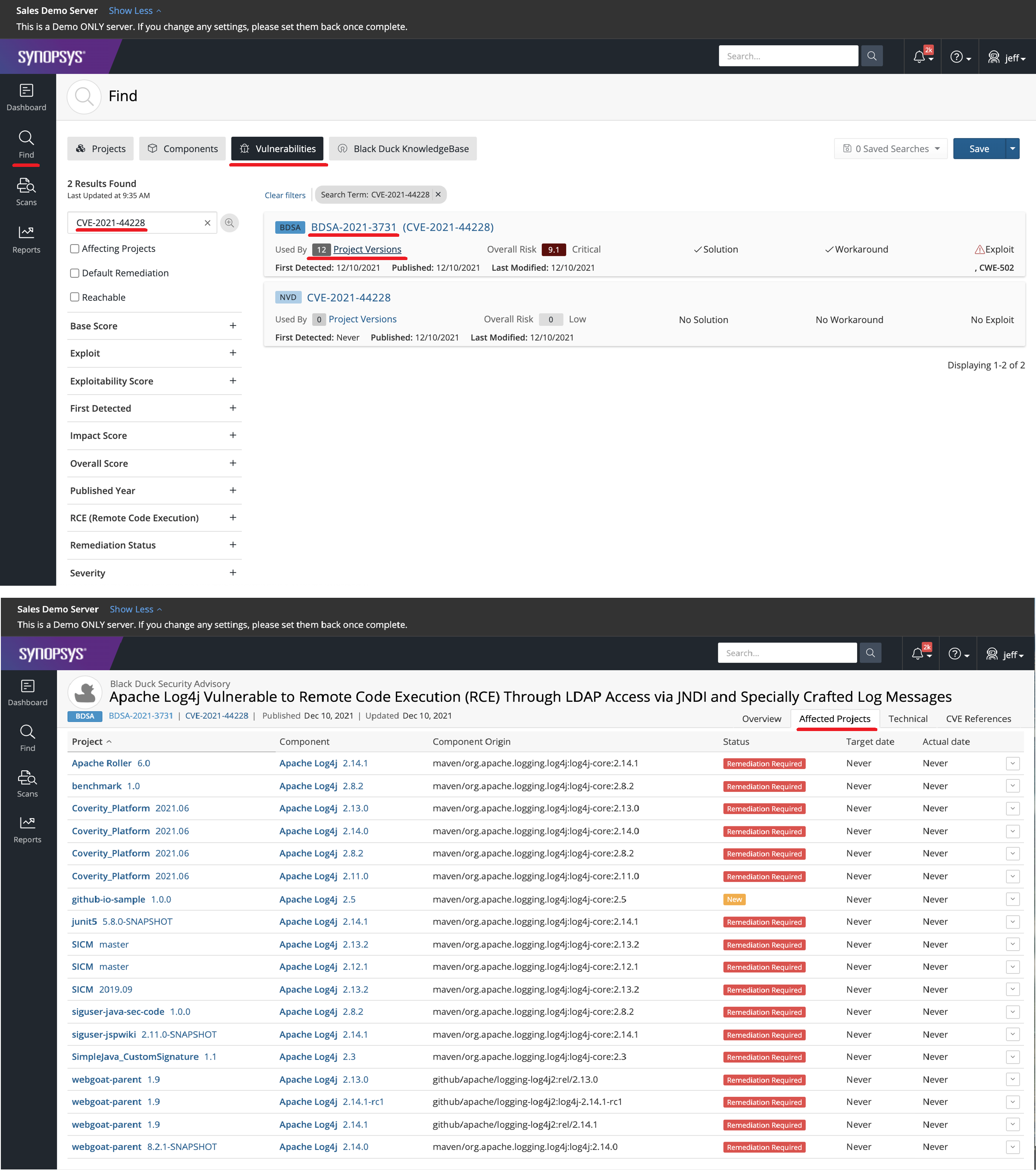This screenshot has height=1171, width=1036.
Task: Open the Saved Searches dropdown
Action: [x=891, y=148]
